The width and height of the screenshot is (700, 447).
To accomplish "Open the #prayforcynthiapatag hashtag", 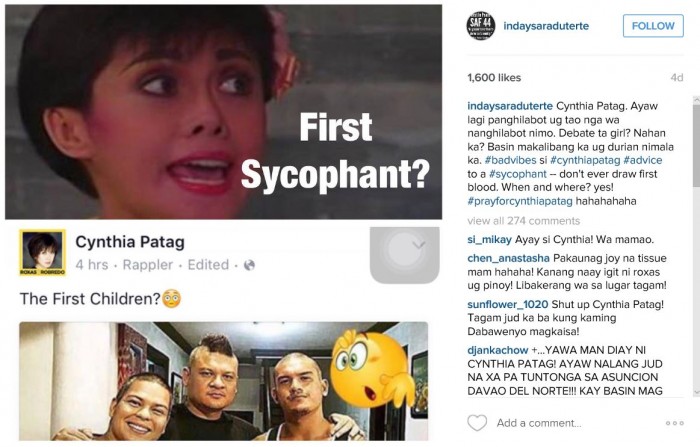I will point(520,201).
